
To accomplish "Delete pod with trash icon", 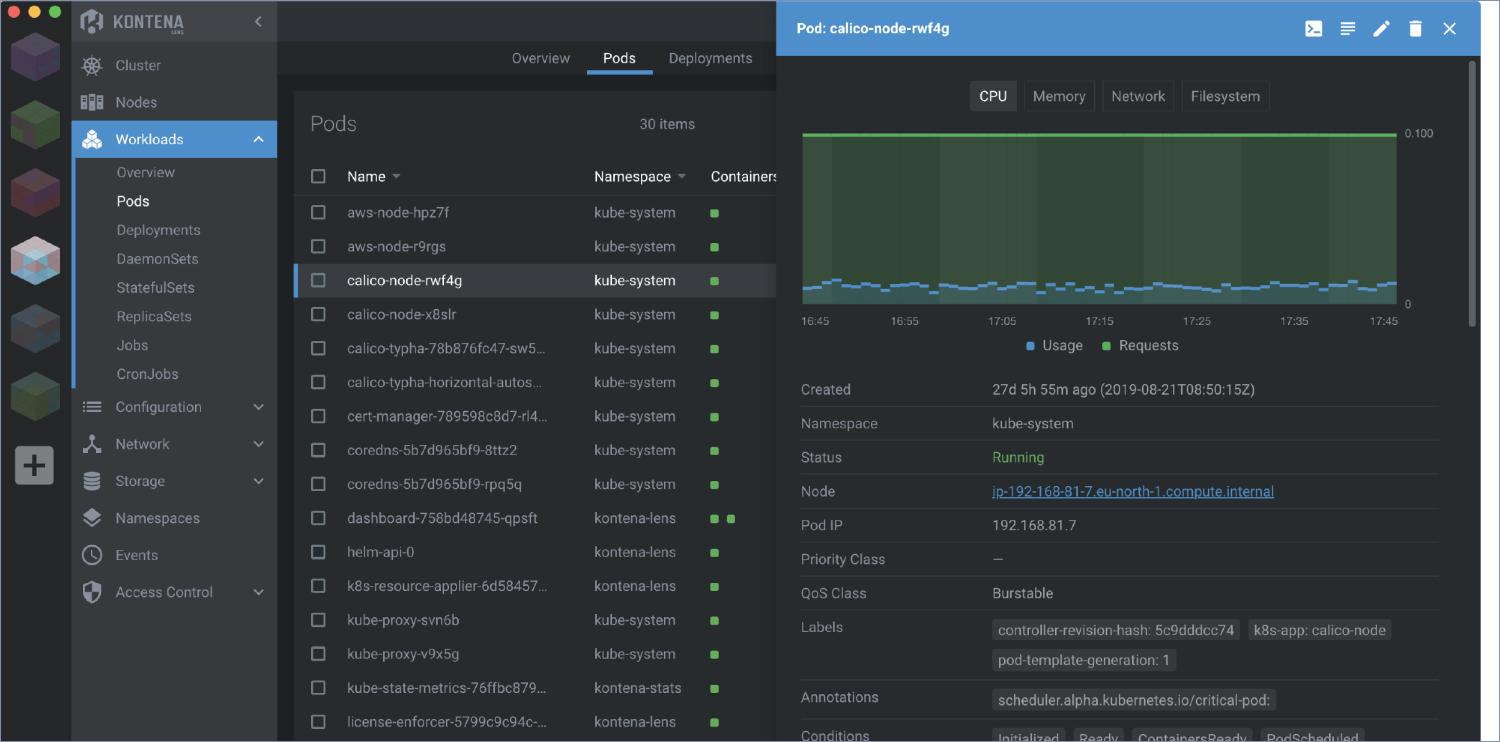I will (x=1415, y=29).
